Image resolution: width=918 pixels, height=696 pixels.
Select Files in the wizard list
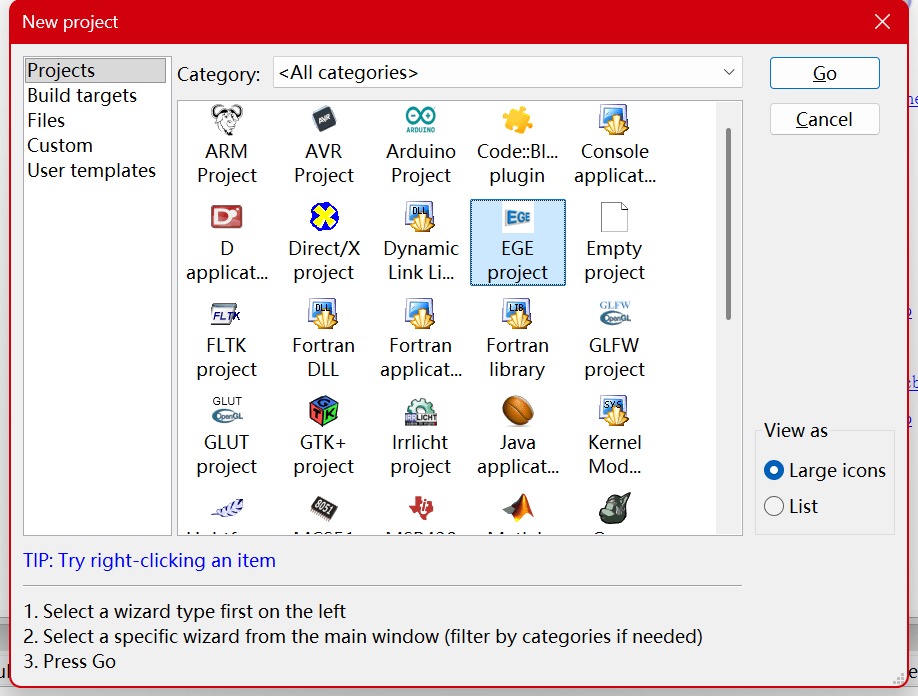pos(46,121)
